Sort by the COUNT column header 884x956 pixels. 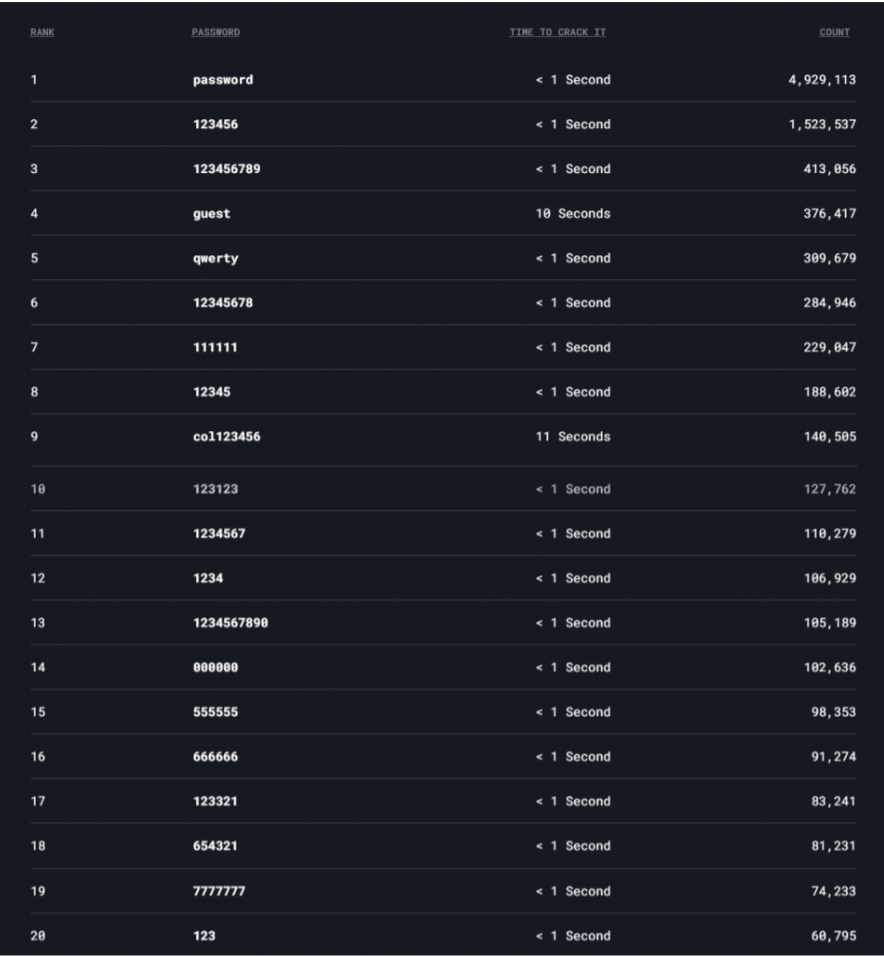click(x=834, y=32)
